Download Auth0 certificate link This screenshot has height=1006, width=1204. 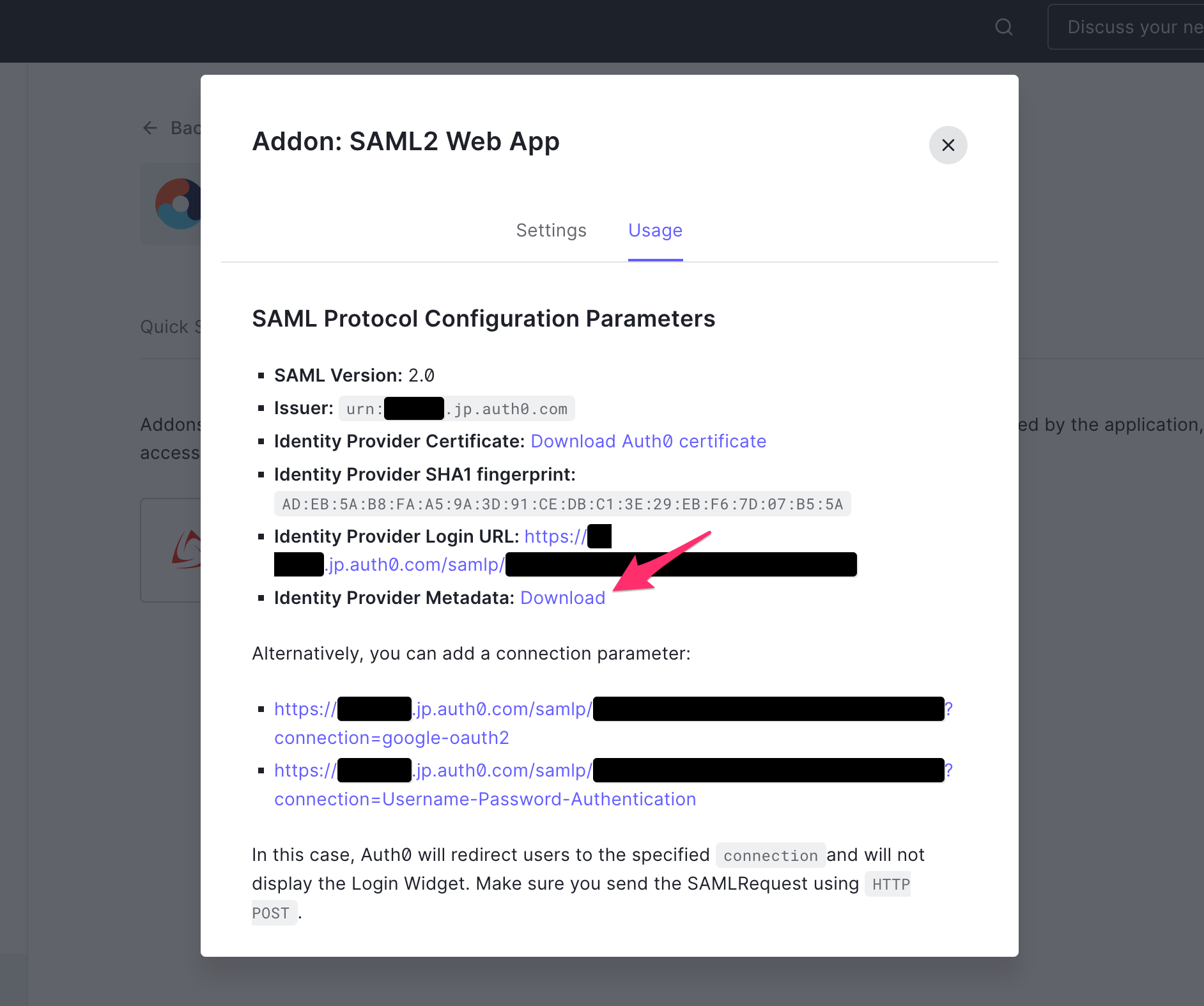click(x=648, y=441)
